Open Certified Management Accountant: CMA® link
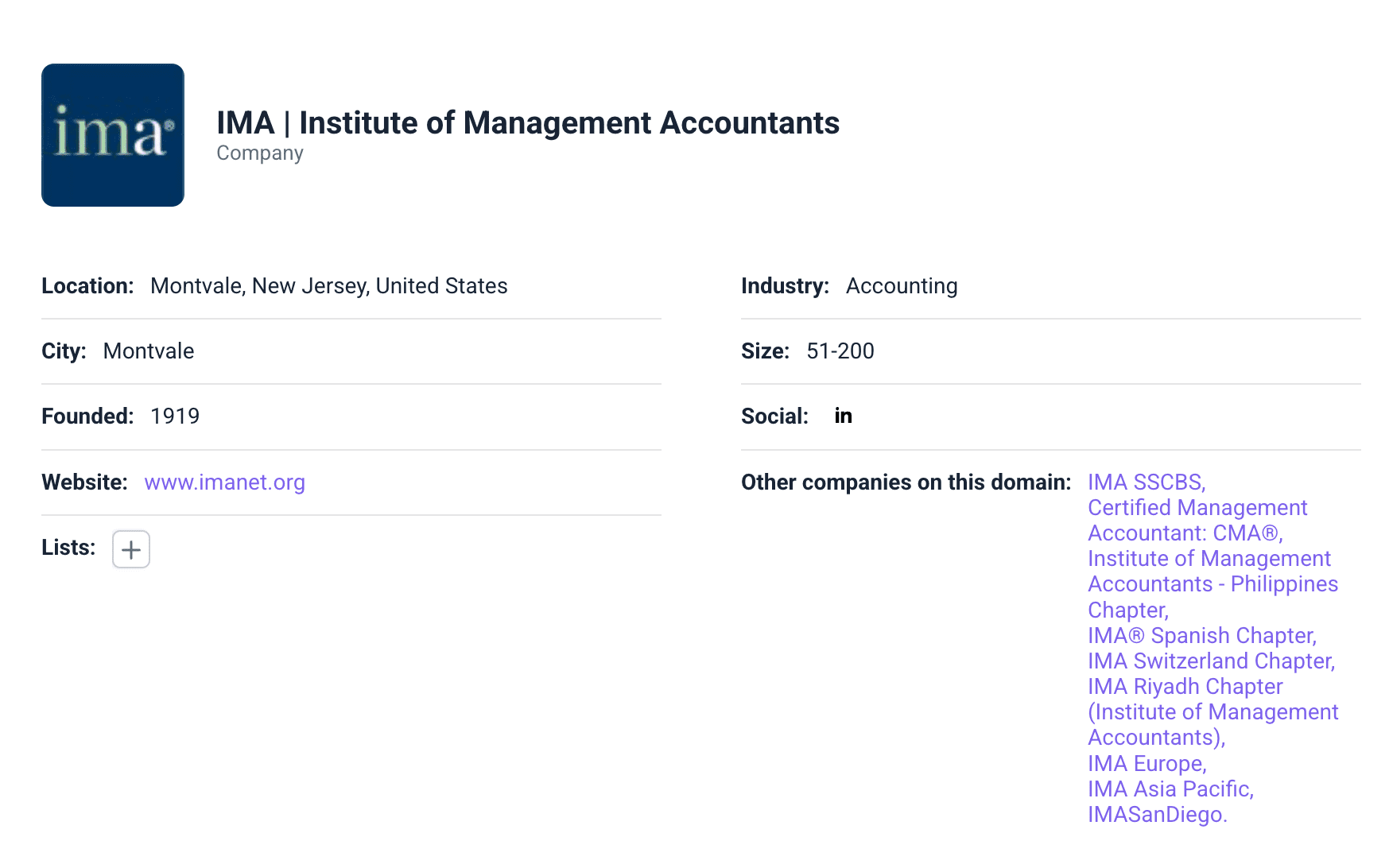Screen dimensions: 1393x868 pyautogui.click(x=1197, y=521)
